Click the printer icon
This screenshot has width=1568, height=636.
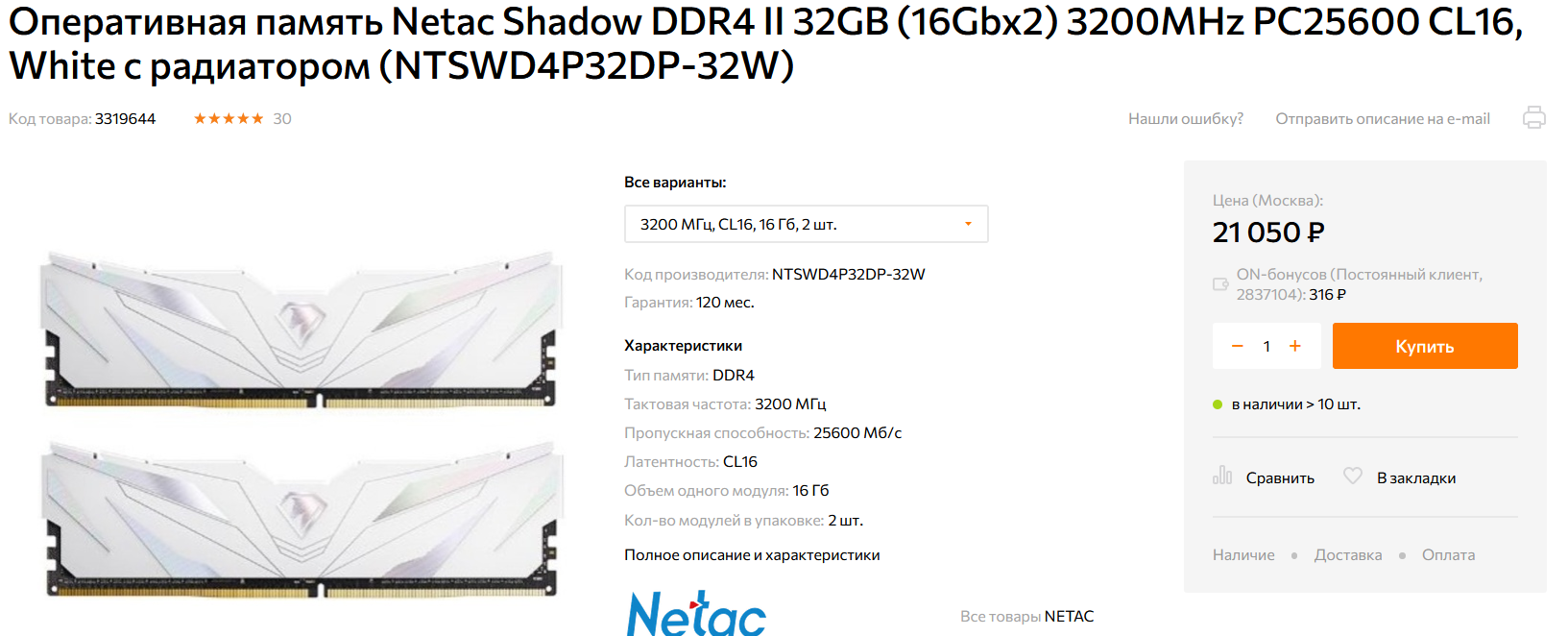(x=1533, y=118)
